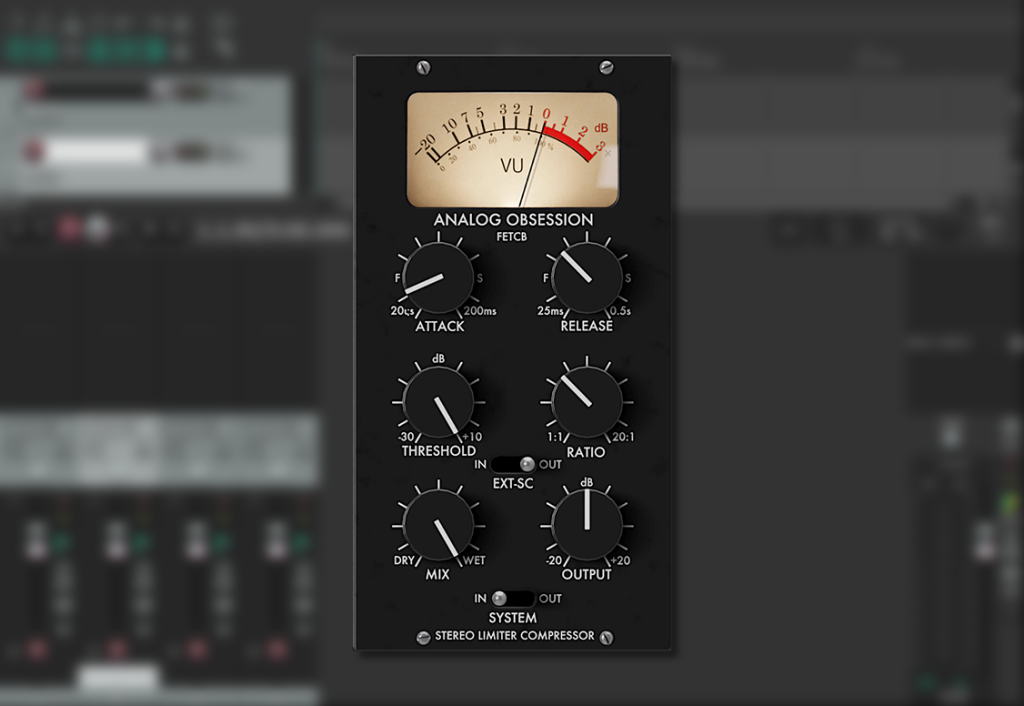Adjust the THRESHOLD knob
1024x706 pixels.
point(438,403)
